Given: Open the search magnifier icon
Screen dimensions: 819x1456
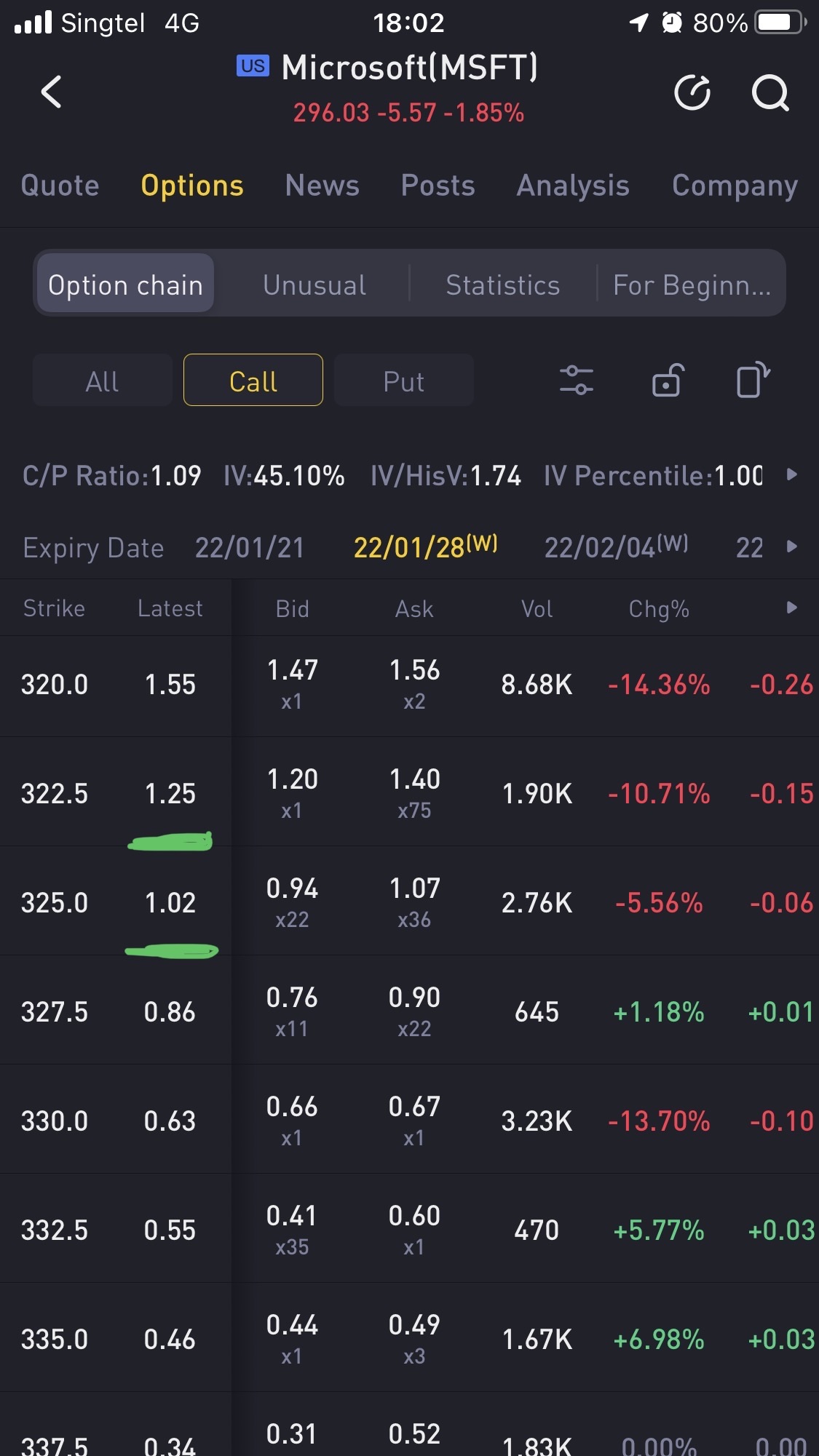Looking at the screenshot, I should pos(770,92).
